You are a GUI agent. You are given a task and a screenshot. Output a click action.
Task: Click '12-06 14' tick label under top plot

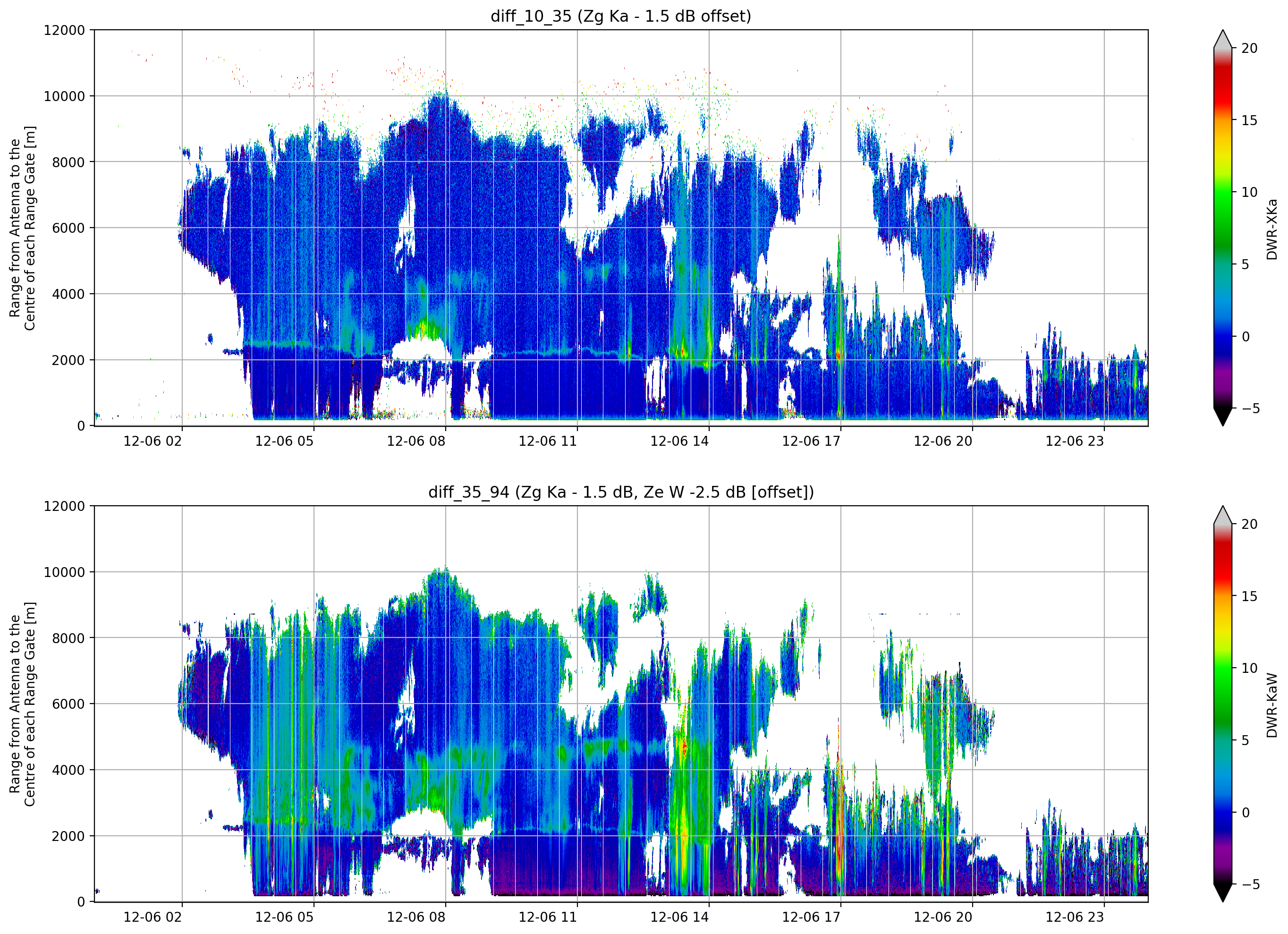click(680, 441)
